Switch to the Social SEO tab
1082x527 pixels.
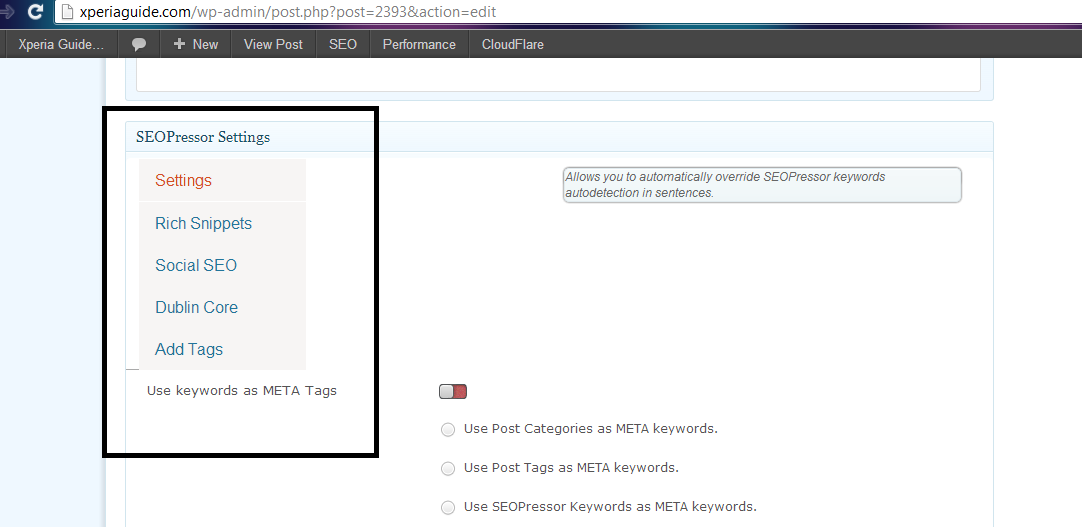[x=222, y=266]
